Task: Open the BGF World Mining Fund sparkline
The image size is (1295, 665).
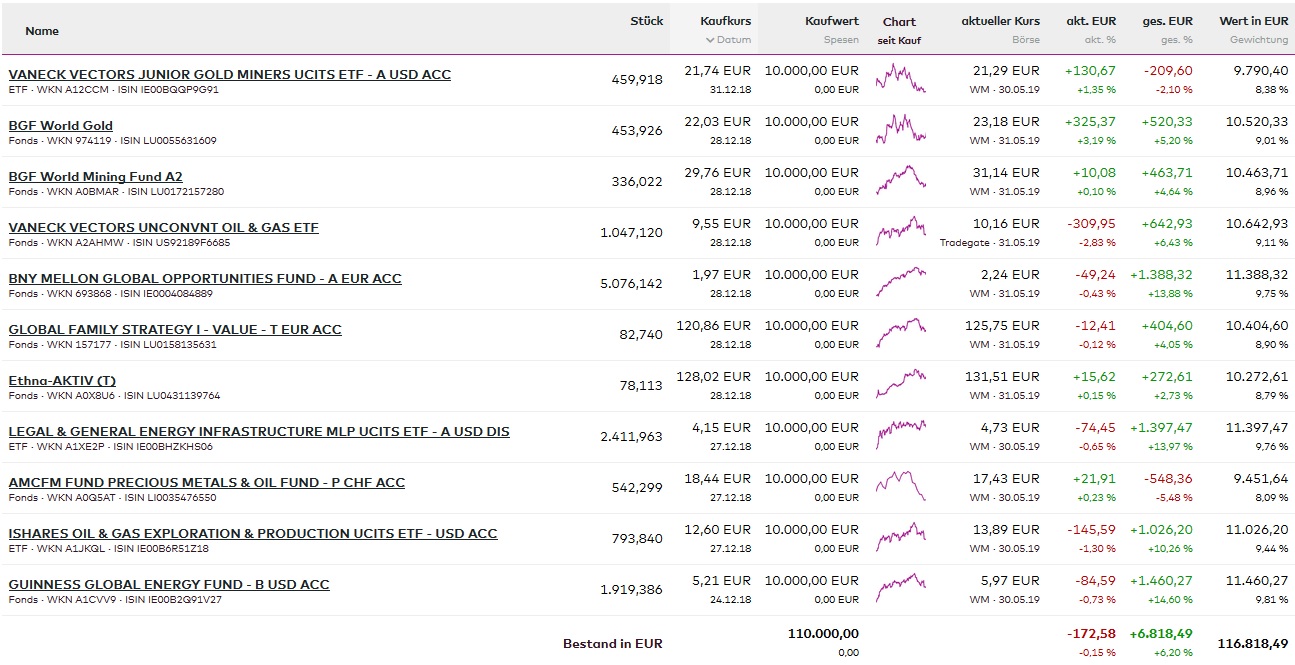Action: (x=900, y=181)
